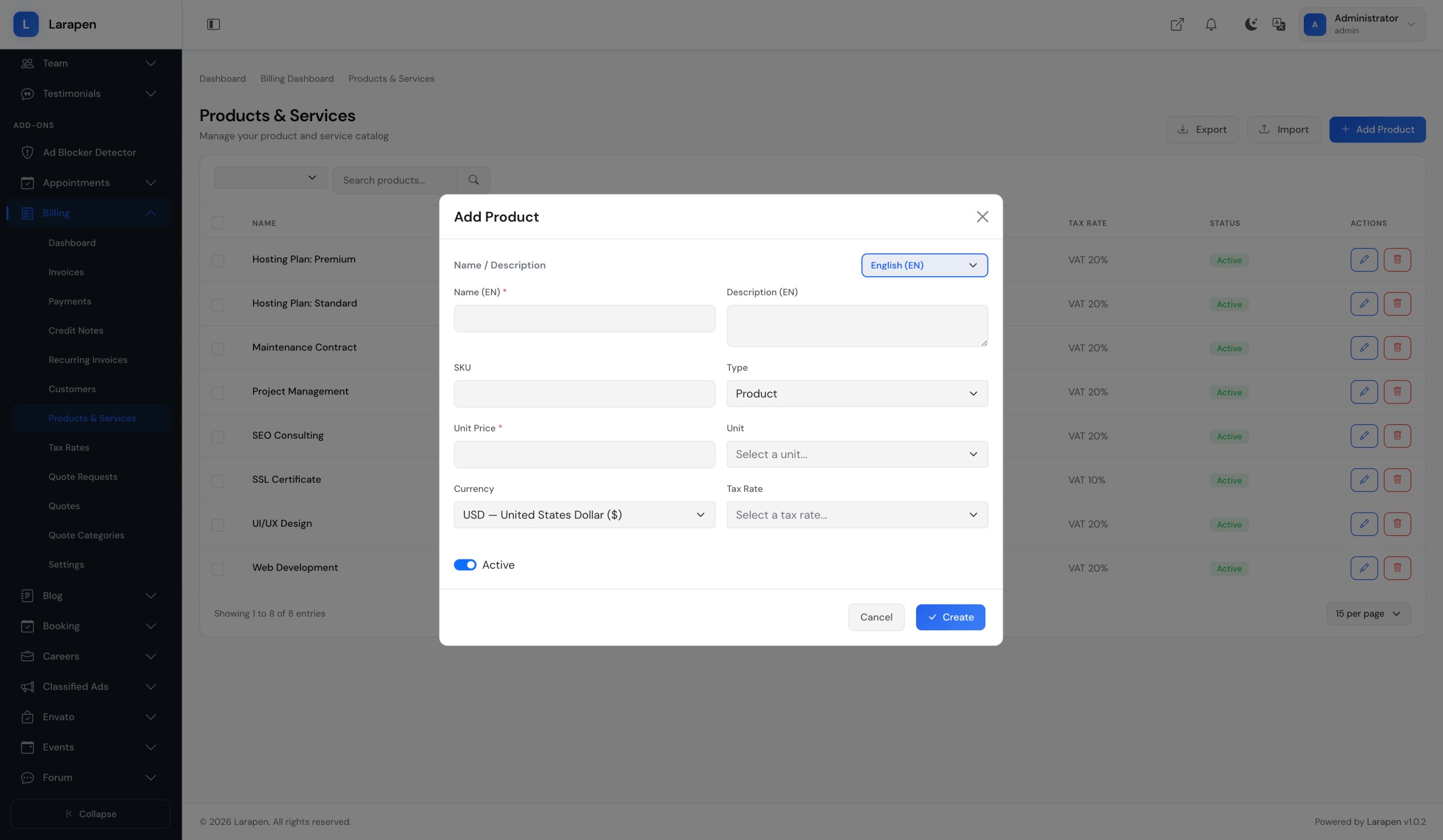Switch to dark mode via moon icon
This screenshot has width=1443, height=840.
(1251, 24)
